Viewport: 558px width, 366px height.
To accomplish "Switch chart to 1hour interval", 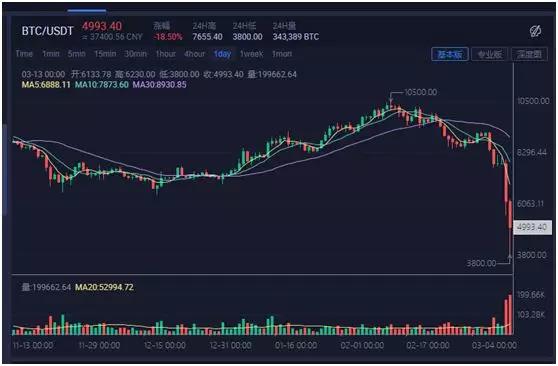I will (x=166, y=54).
